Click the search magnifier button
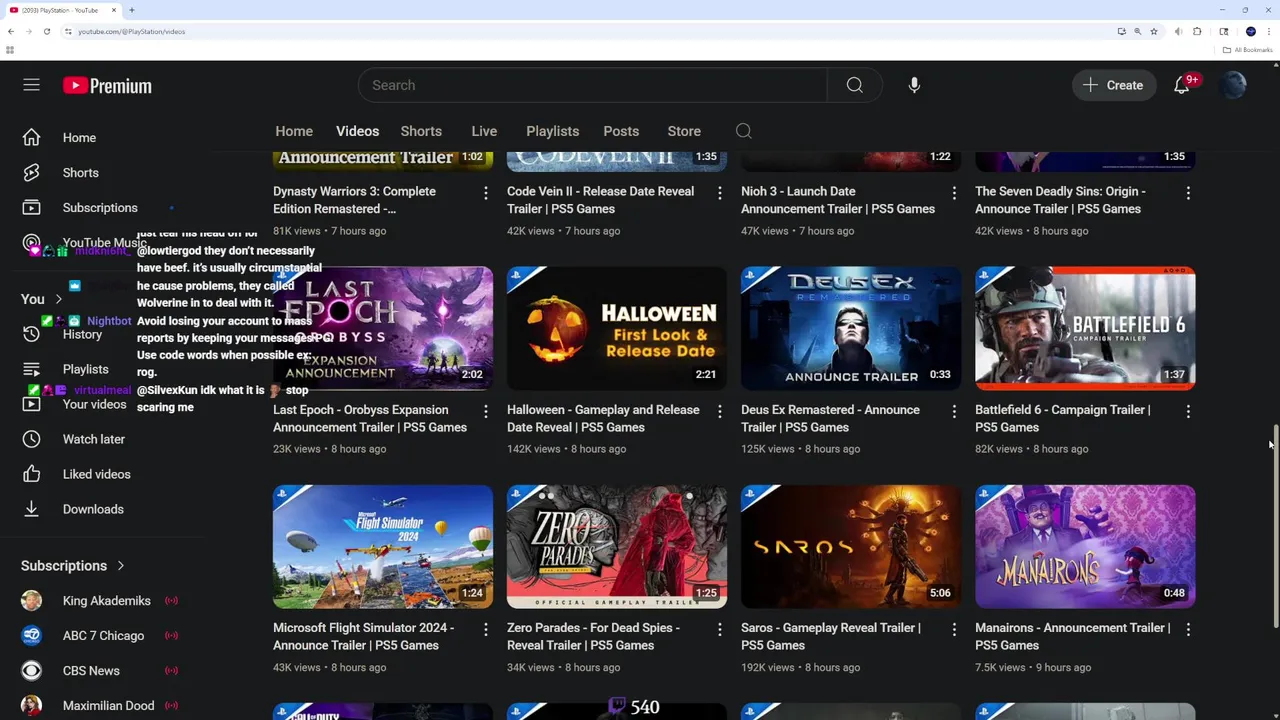 [855, 85]
